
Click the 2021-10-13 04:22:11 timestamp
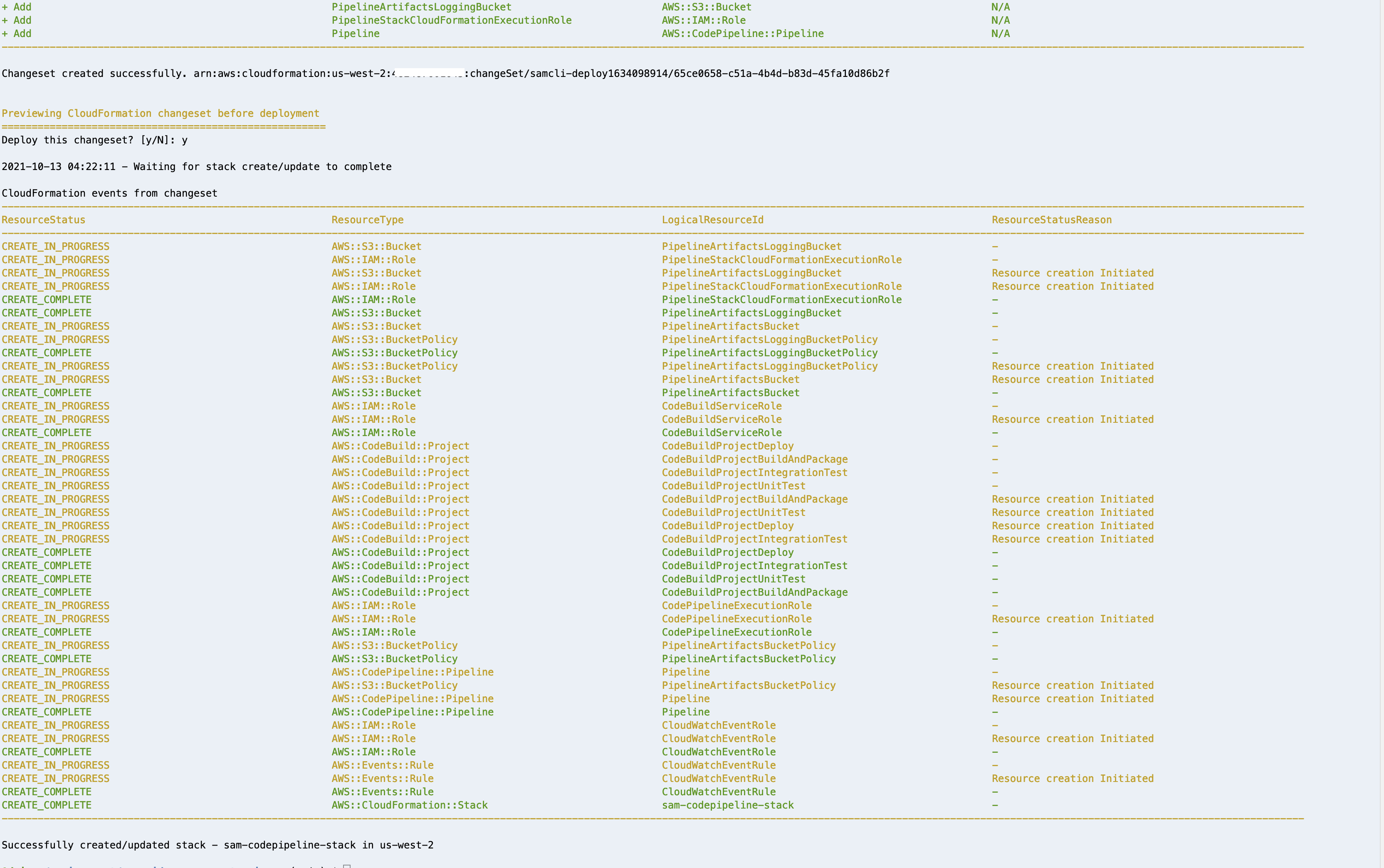tap(59, 166)
